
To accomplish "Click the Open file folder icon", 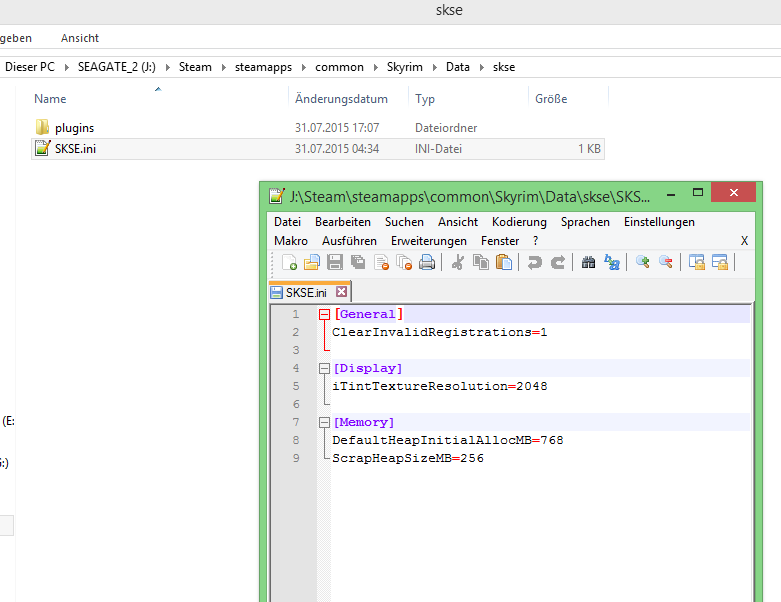I will coord(312,262).
